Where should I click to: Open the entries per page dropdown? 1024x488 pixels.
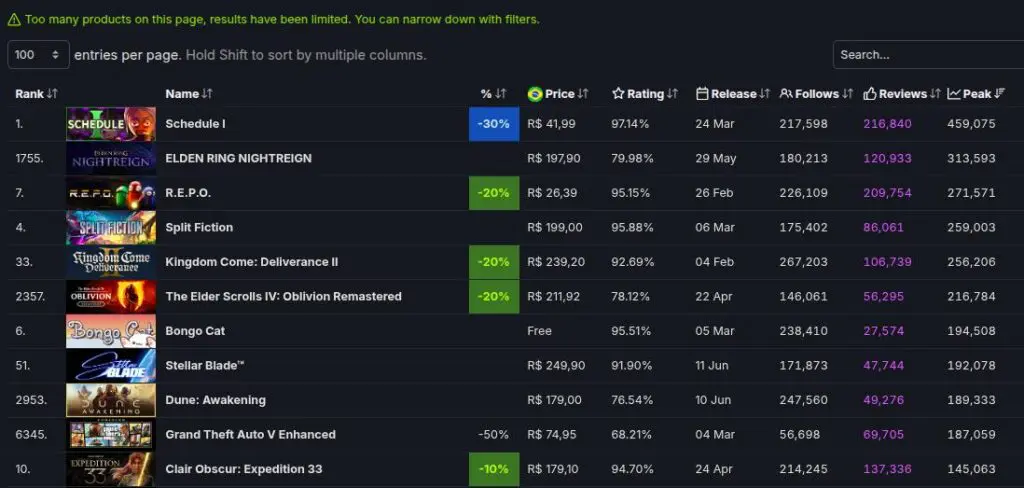[x=38, y=55]
